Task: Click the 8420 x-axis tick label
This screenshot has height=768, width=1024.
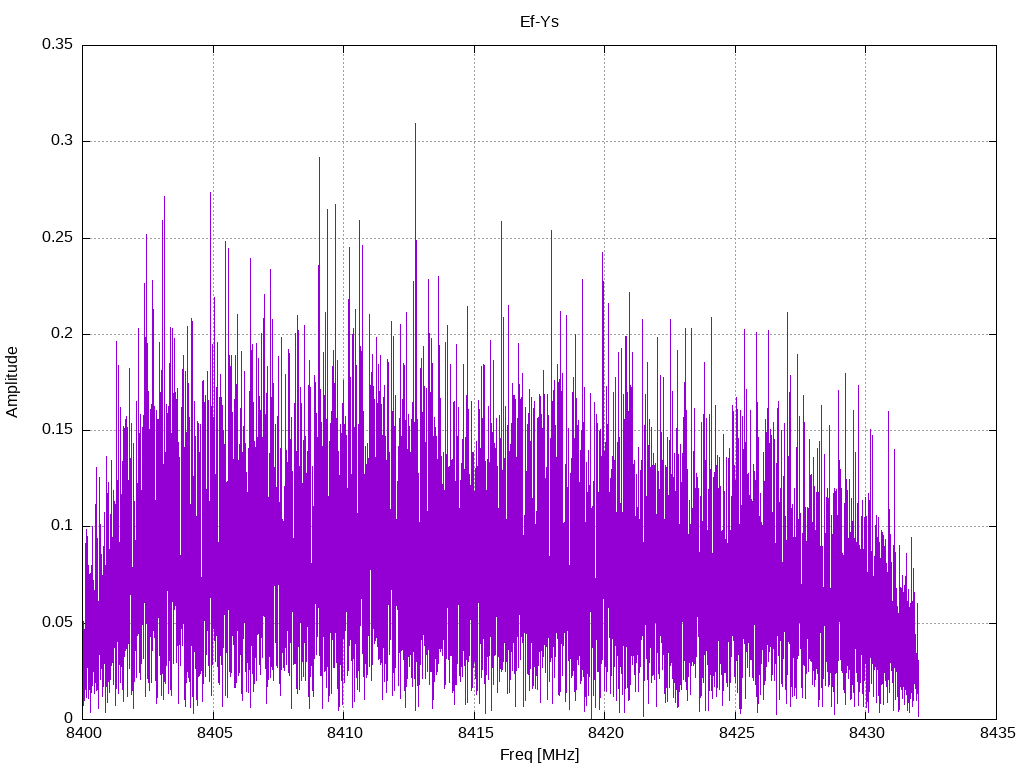Action: click(x=604, y=734)
